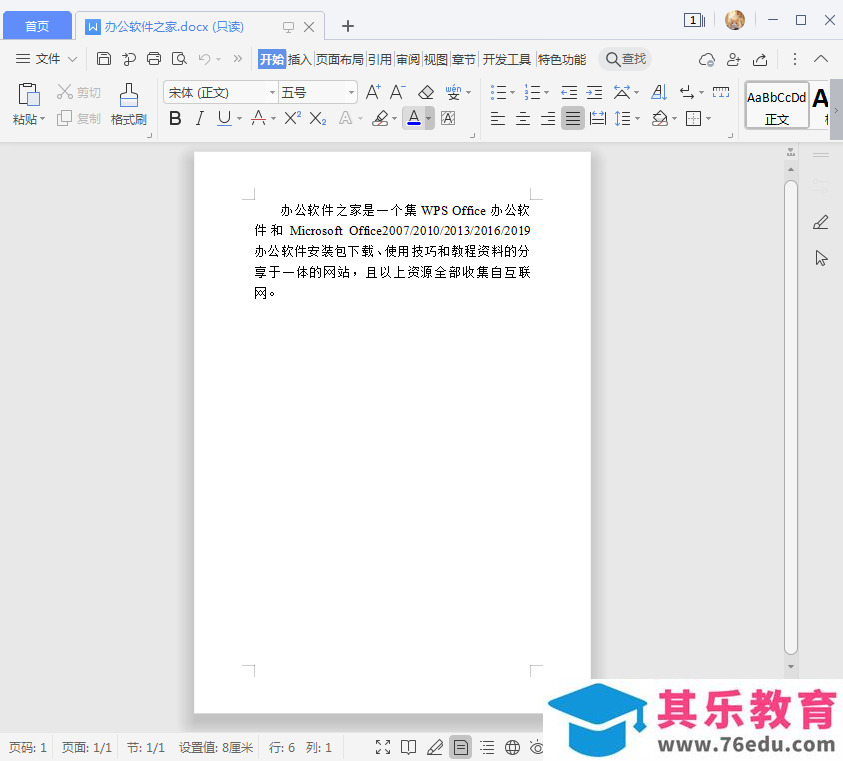Expand line spacing dropdown arrow
The width and height of the screenshot is (843, 761).
[x=638, y=118]
